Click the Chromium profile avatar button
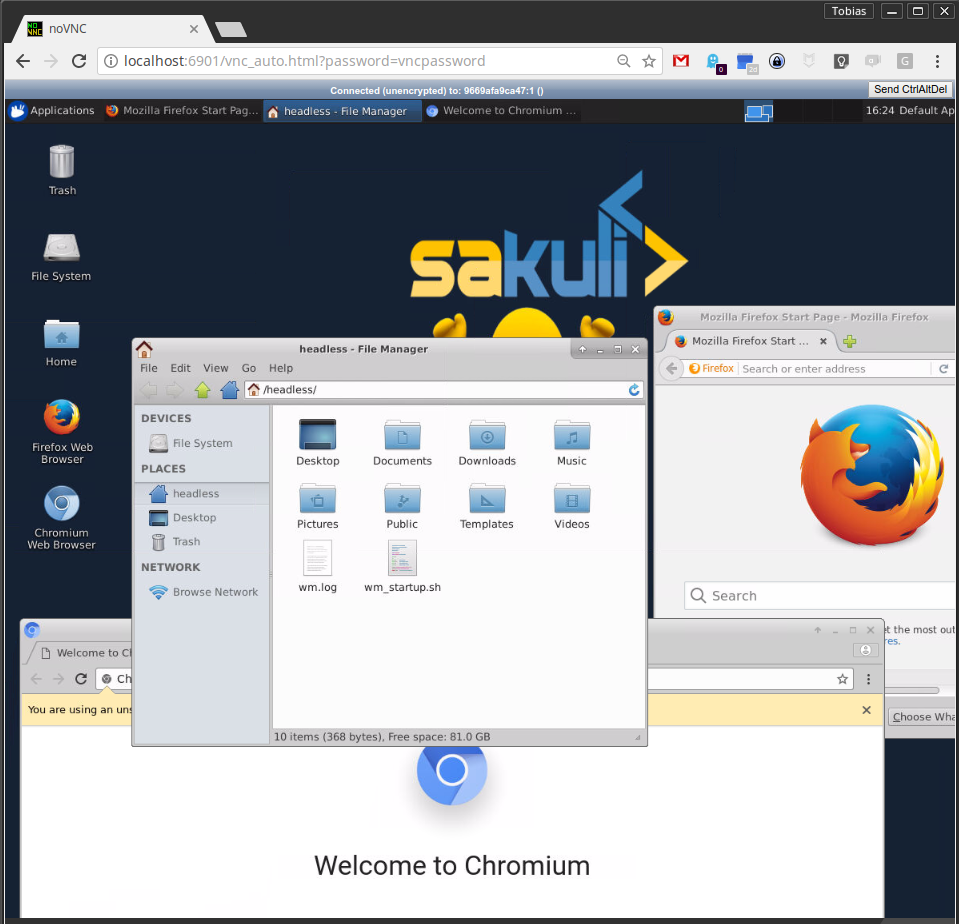The height and width of the screenshot is (924, 959). point(865,650)
